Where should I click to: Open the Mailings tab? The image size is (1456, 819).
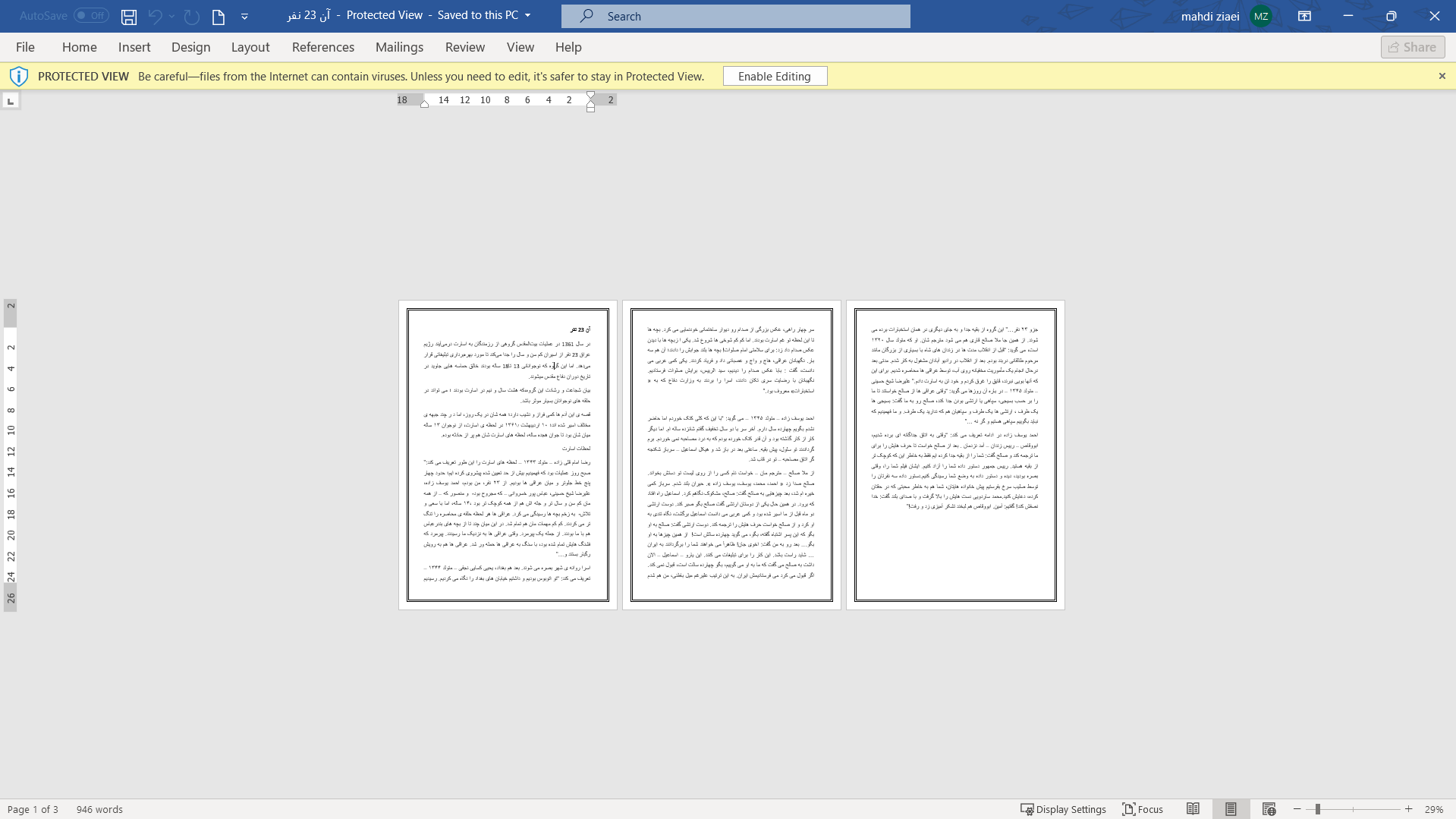pyautogui.click(x=399, y=47)
